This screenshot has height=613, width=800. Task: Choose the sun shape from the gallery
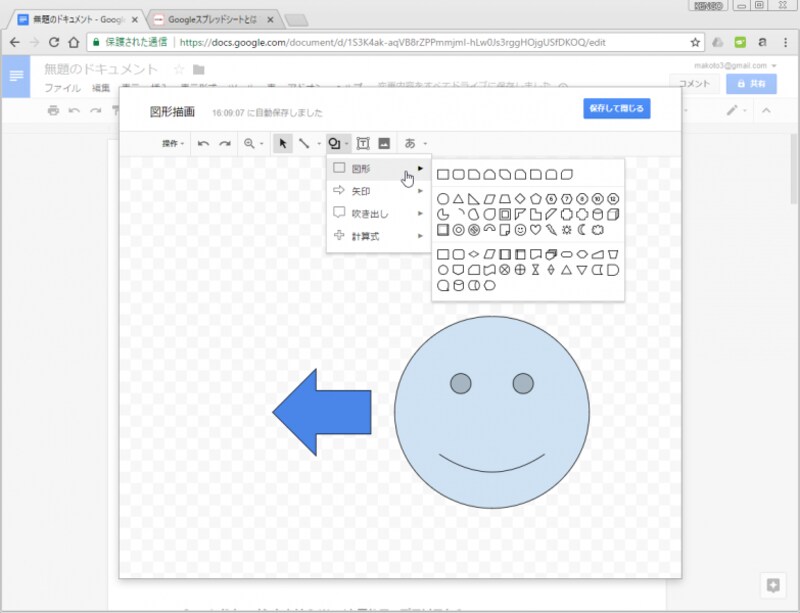pyautogui.click(x=569, y=229)
